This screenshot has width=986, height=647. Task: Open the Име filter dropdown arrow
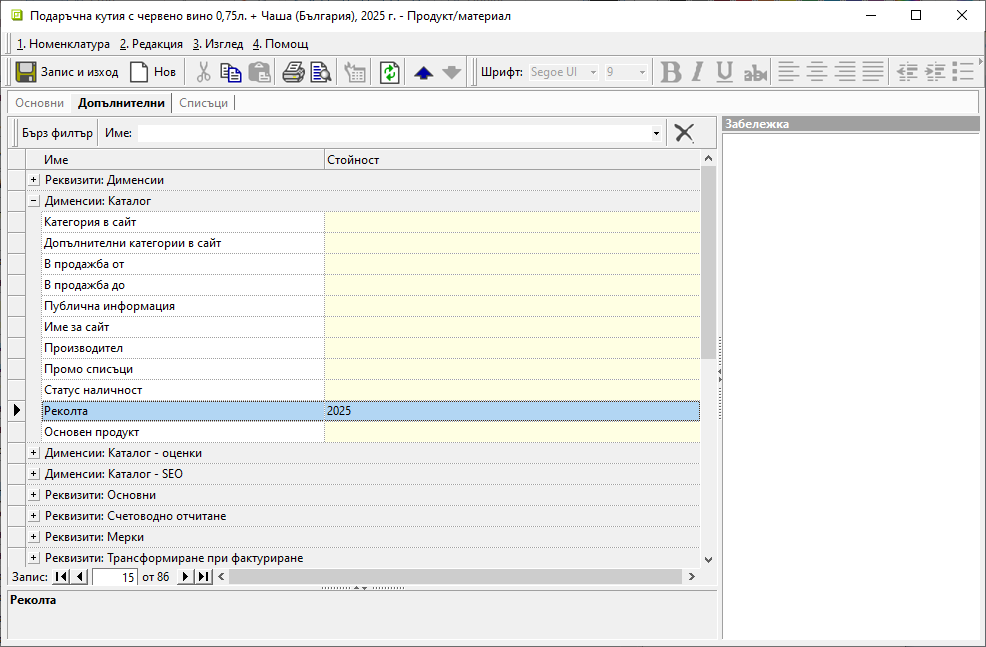click(x=656, y=133)
